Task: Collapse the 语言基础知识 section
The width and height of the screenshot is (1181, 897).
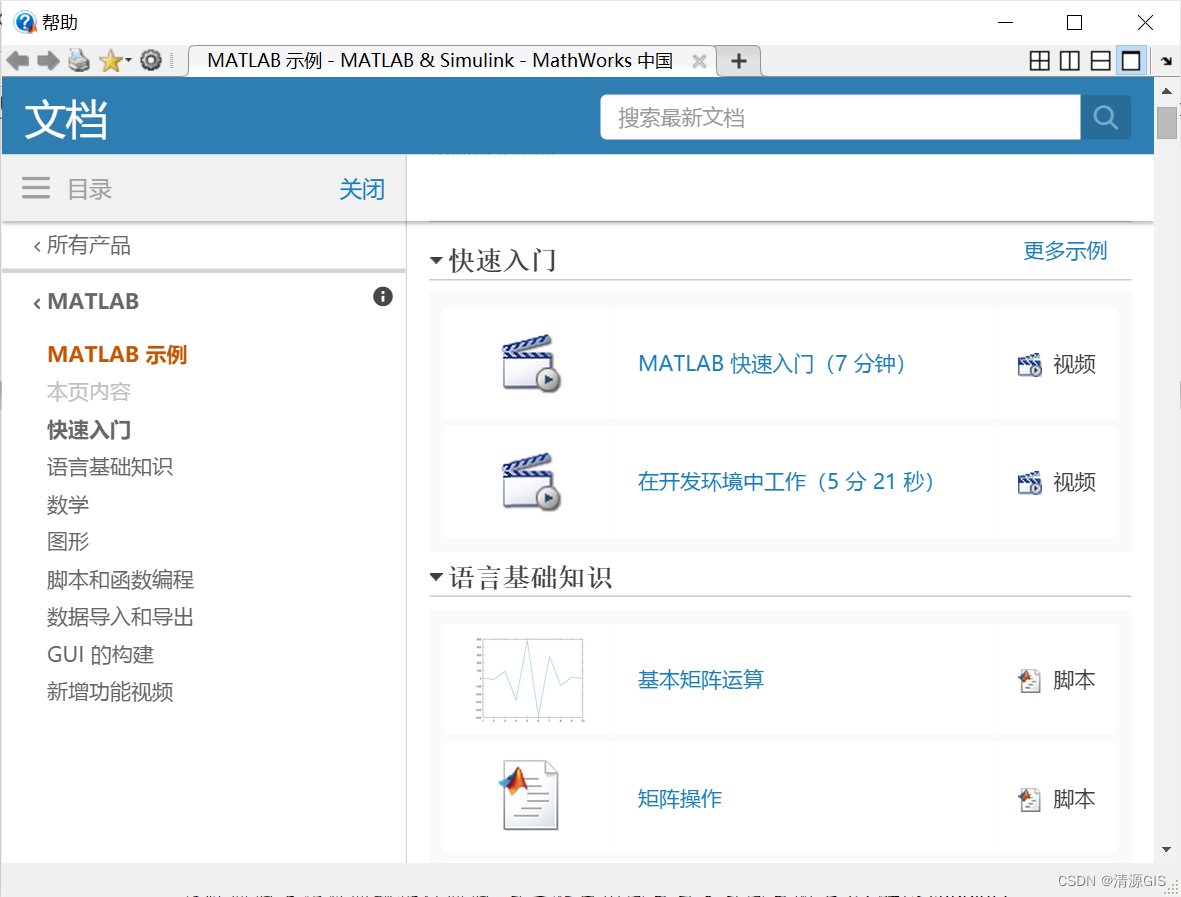Action: (436, 578)
